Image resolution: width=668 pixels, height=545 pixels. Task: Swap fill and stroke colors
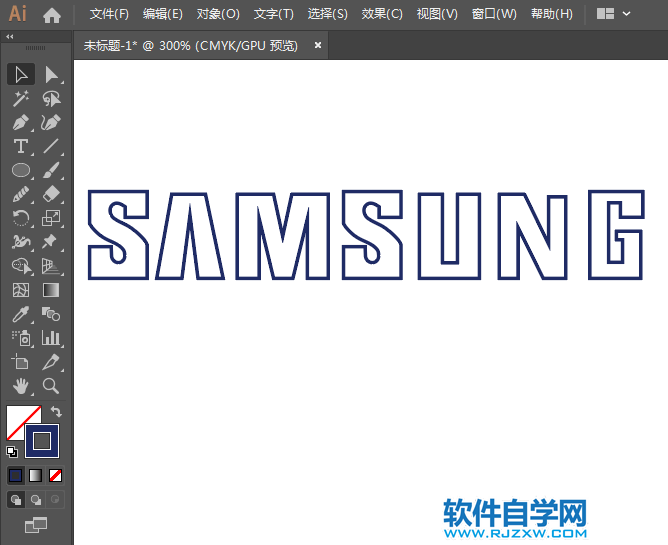tap(56, 412)
